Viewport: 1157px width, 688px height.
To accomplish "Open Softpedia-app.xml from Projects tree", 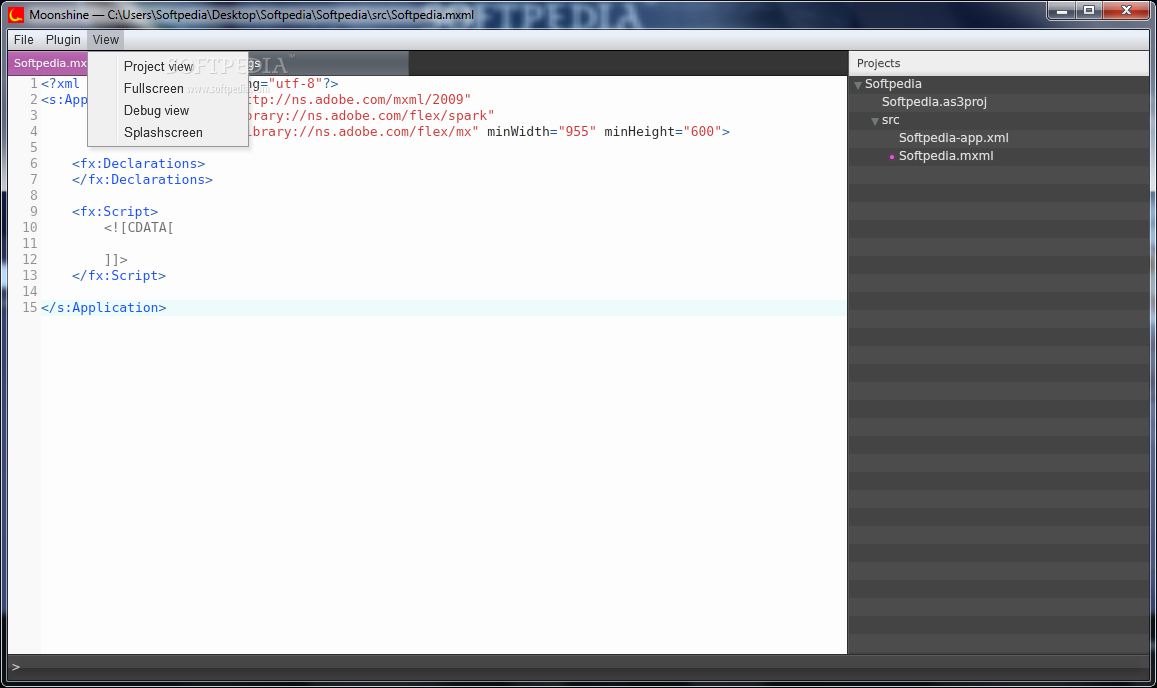I will (x=953, y=138).
